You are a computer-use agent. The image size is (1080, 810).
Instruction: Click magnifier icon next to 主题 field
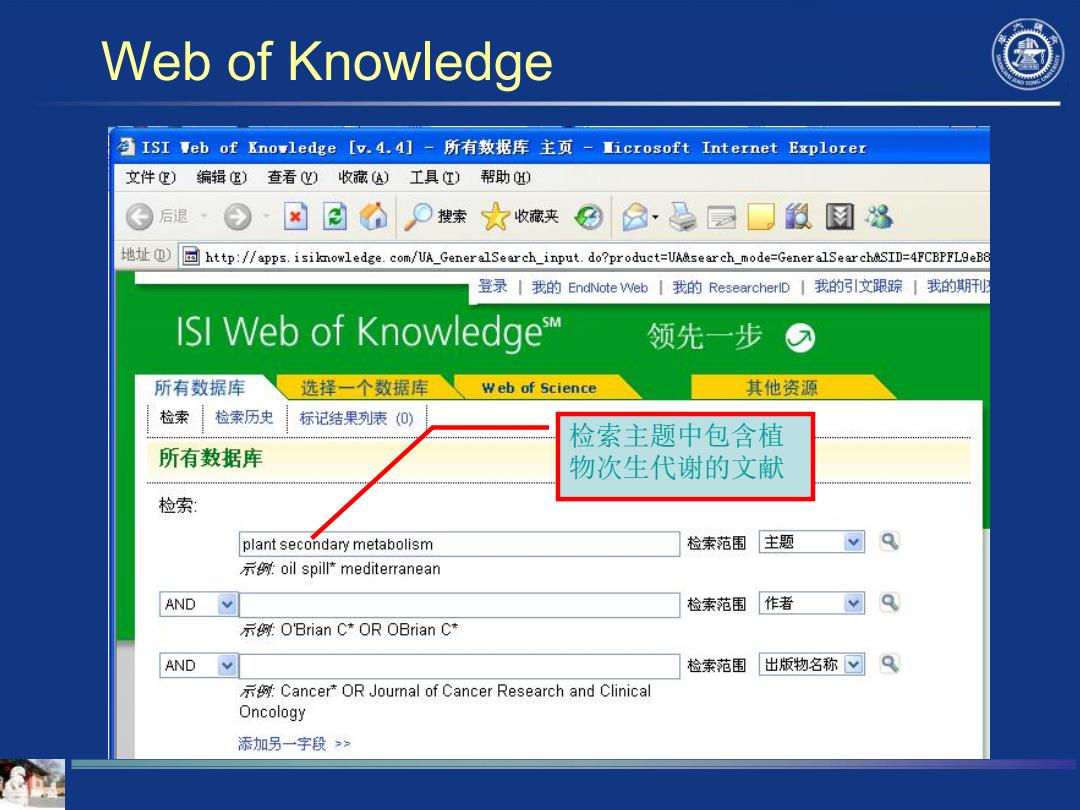tap(890, 542)
